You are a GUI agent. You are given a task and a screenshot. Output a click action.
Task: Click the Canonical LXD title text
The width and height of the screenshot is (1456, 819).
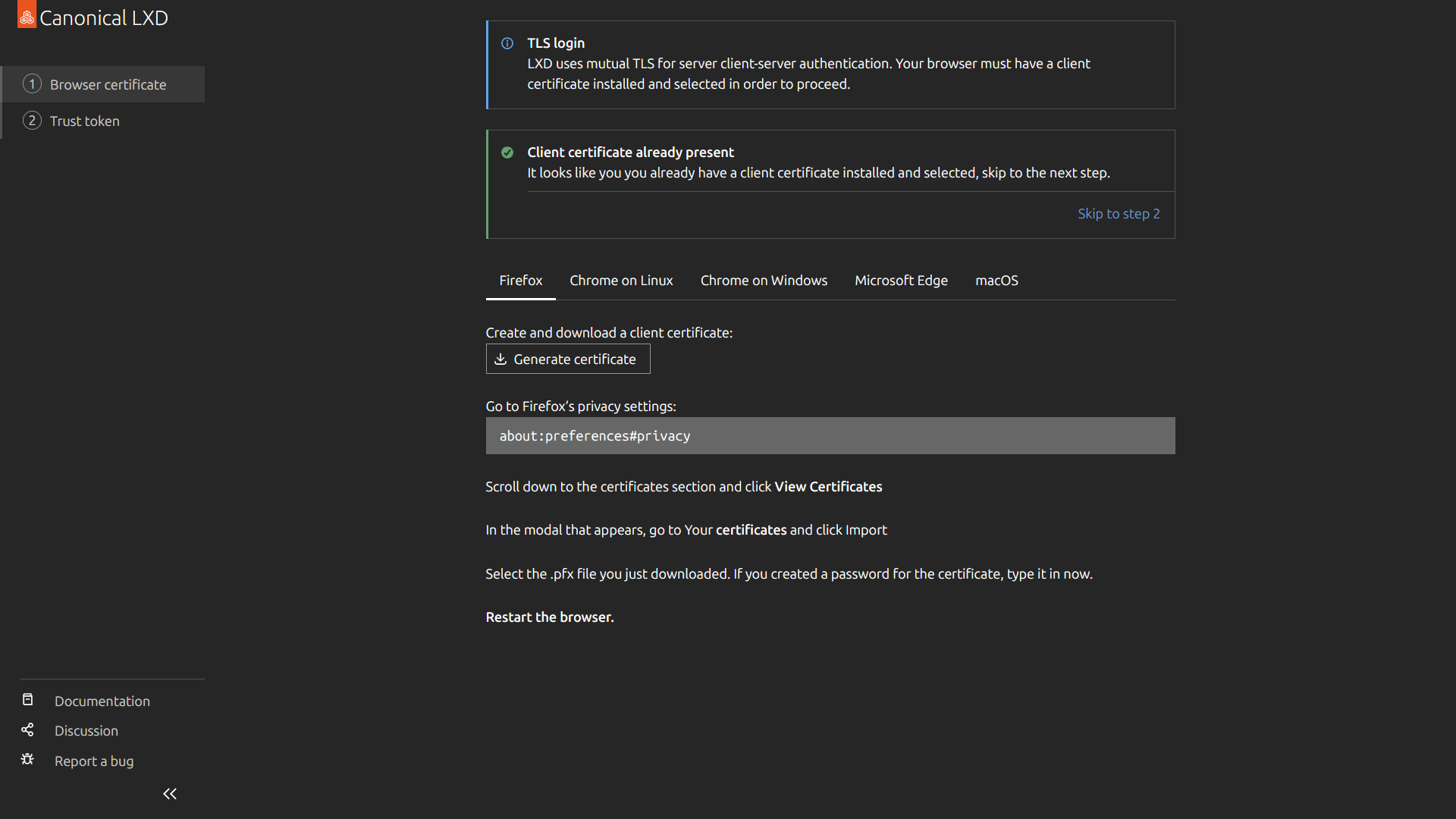(104, 18)
